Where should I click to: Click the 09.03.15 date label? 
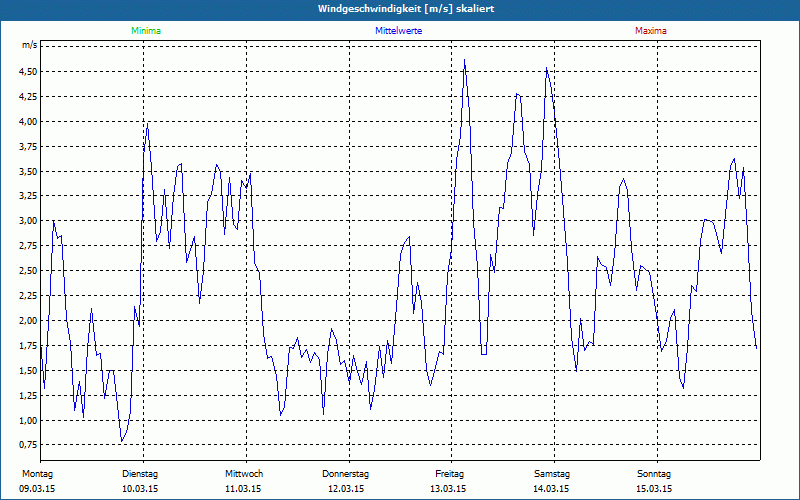pos(37,489)
